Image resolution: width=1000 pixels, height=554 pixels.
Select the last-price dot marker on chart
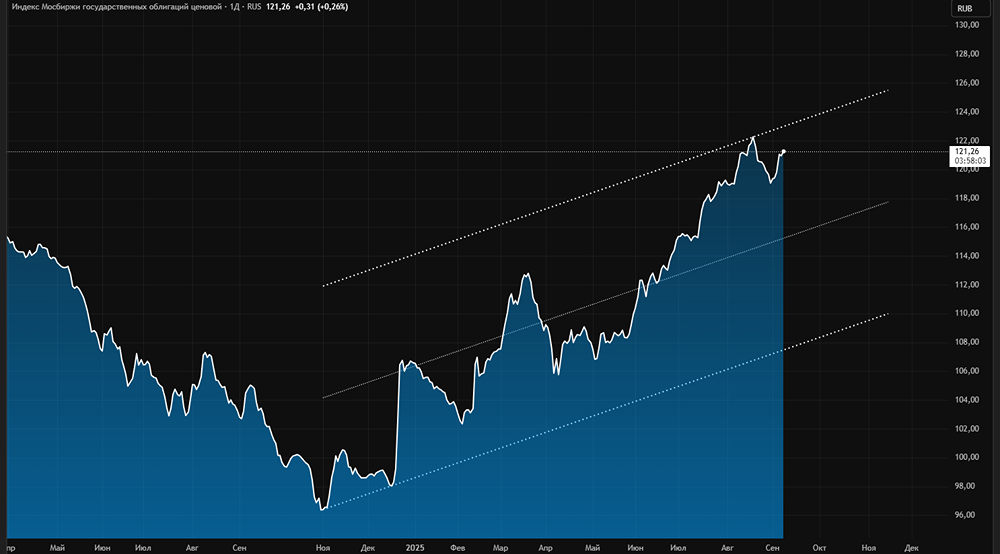783,151
